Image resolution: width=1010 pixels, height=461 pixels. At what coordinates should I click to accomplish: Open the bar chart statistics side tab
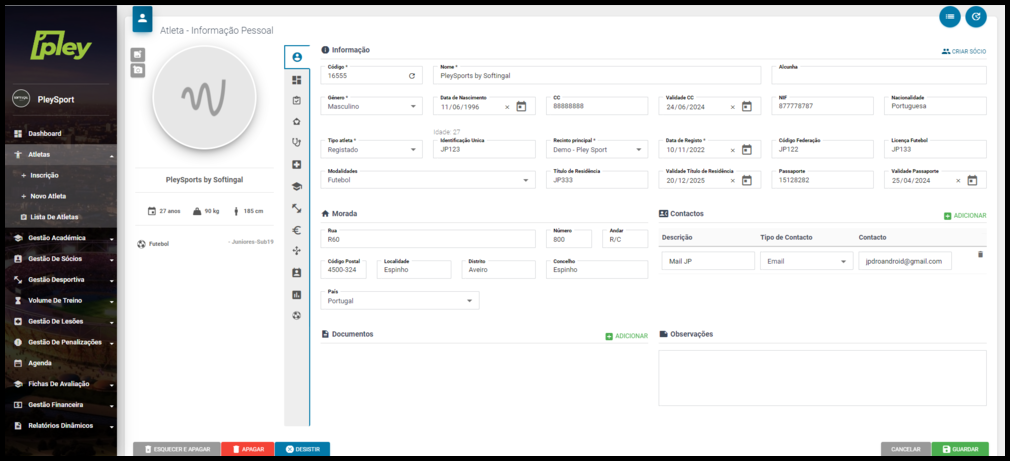click(297, 295)
